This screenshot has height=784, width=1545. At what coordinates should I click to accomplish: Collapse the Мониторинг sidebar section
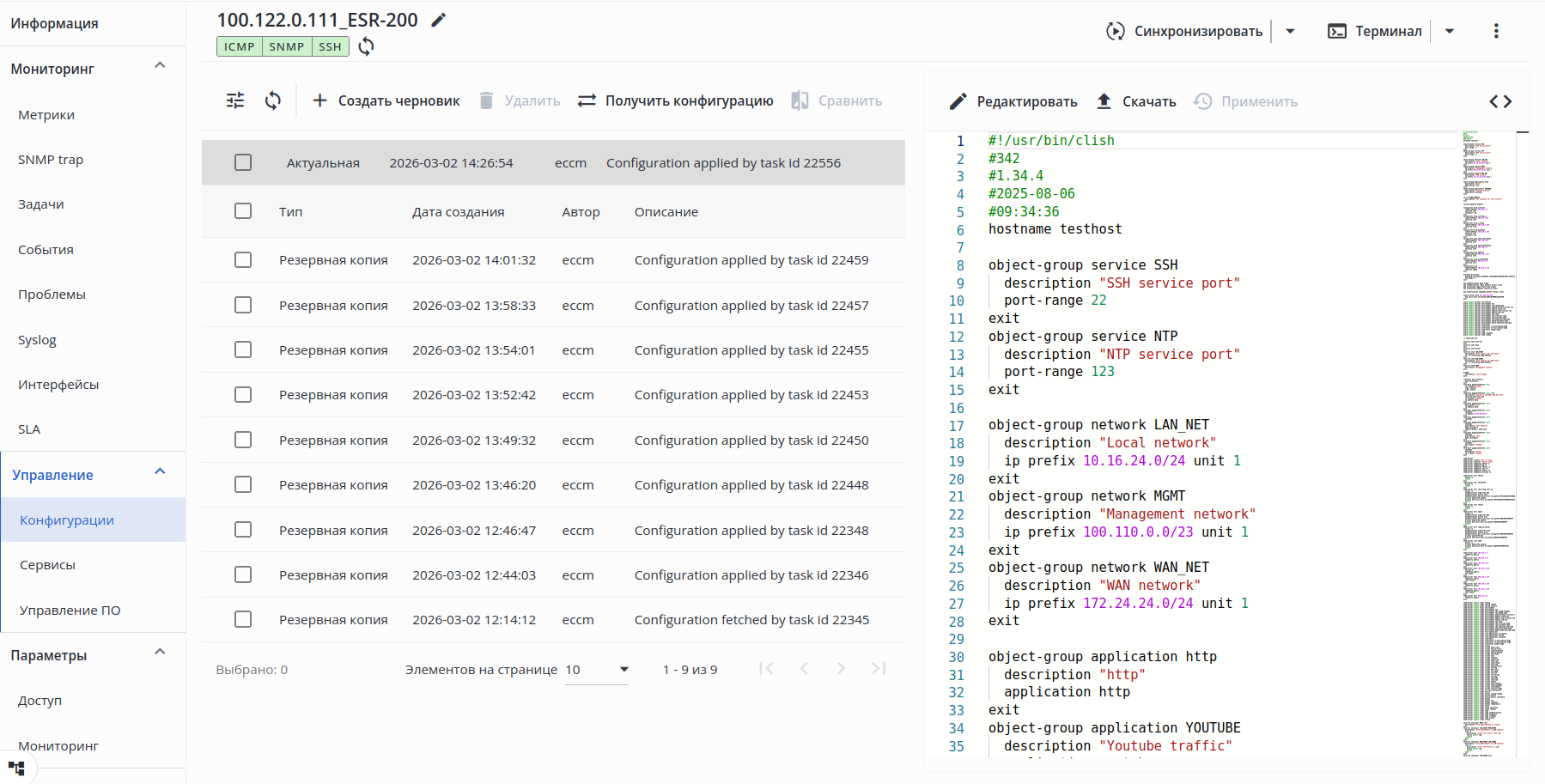(160, 67)
